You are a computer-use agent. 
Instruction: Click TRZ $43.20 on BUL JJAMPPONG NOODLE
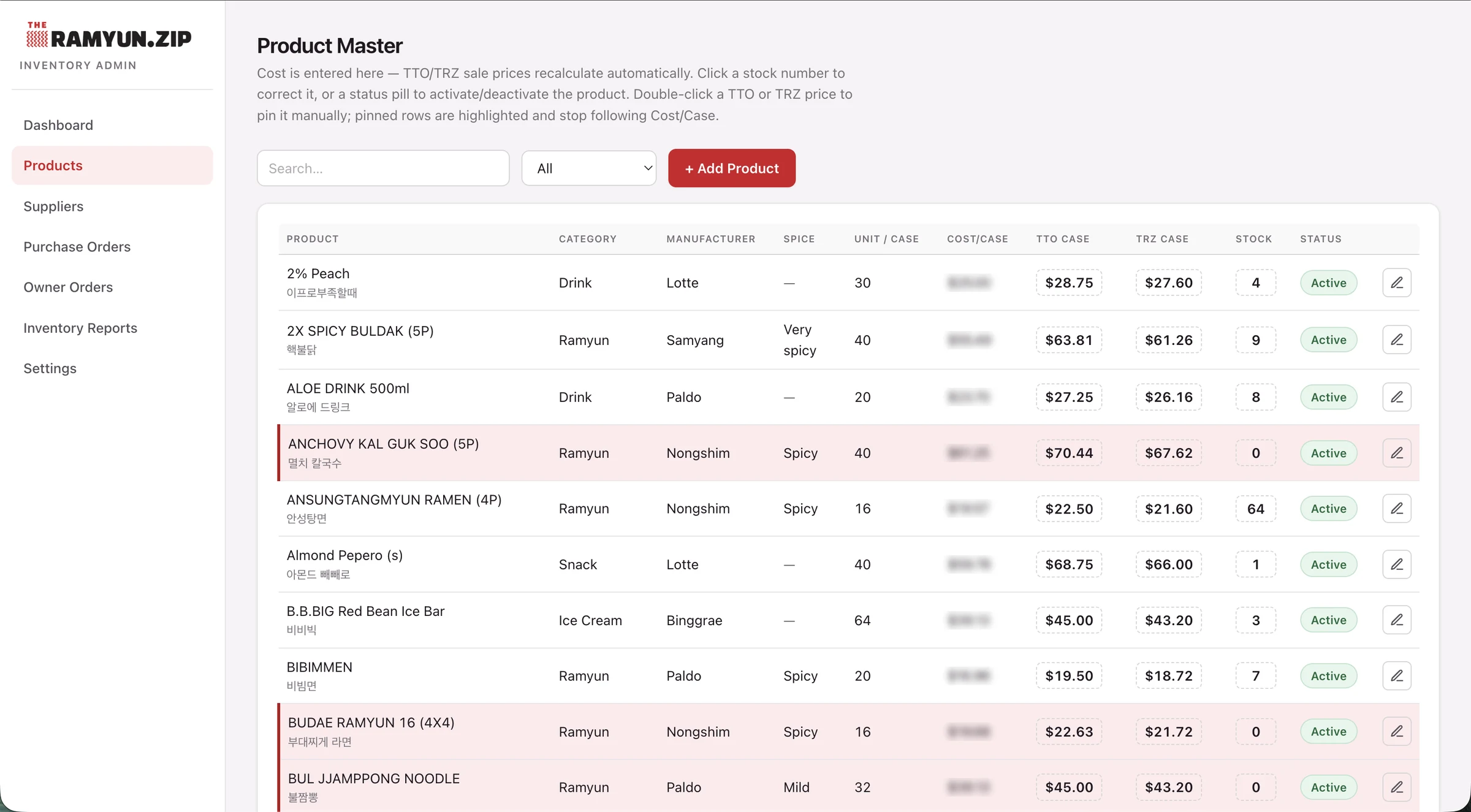click(x=1169, y=787)
